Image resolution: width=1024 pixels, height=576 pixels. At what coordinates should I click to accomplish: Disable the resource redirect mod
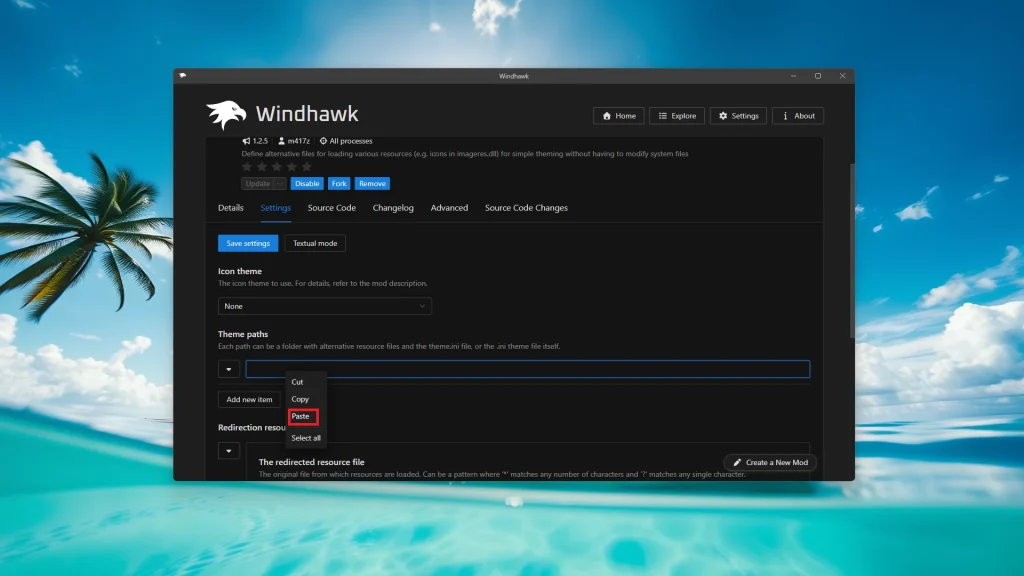pos(307,183)
